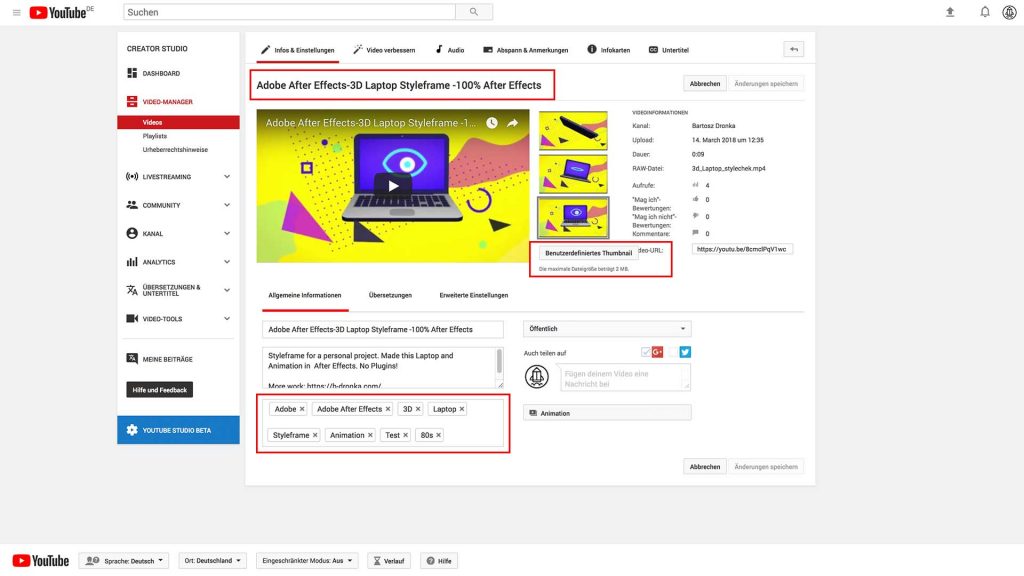Click the back arrow button
The height and width of the screenshot is (576, 1024).
[793, 49]
